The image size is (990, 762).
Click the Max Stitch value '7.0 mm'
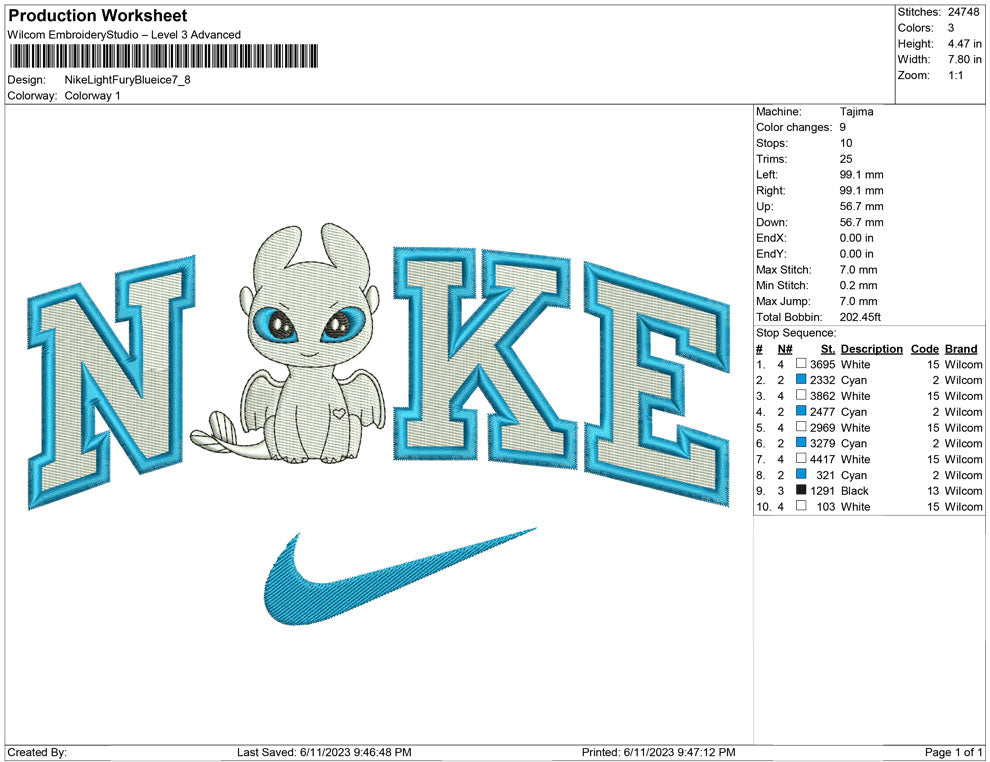859,269
